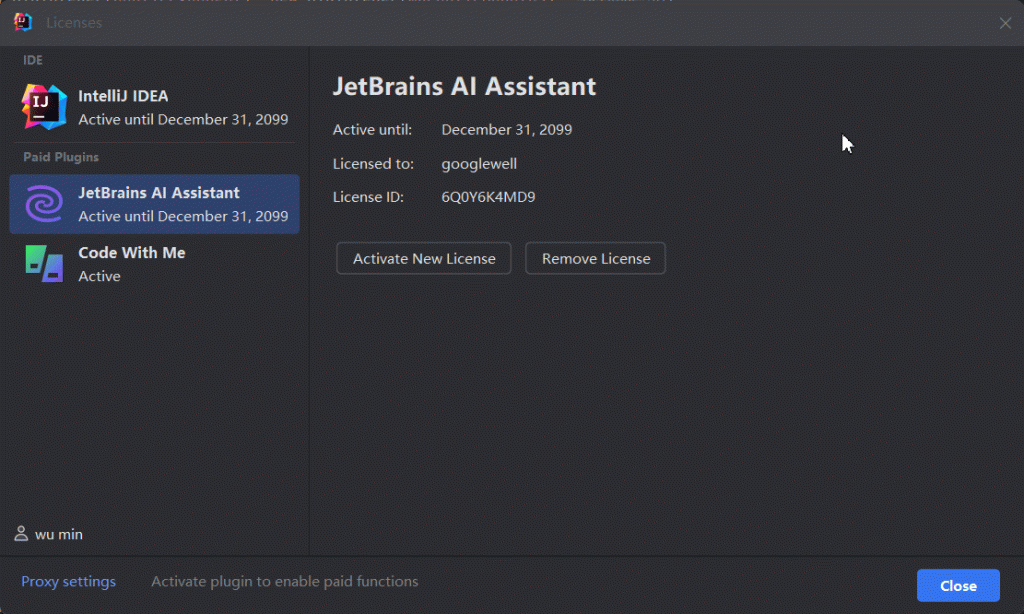
Task: Click the IntelliJ IDEA logo icon in sidebar
Action: (44, 107)
